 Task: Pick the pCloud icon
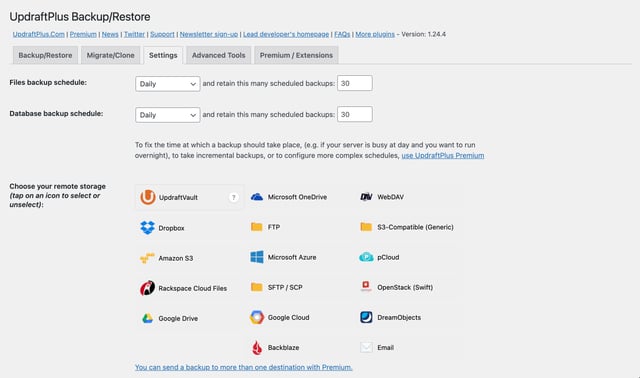click(366, 257)
